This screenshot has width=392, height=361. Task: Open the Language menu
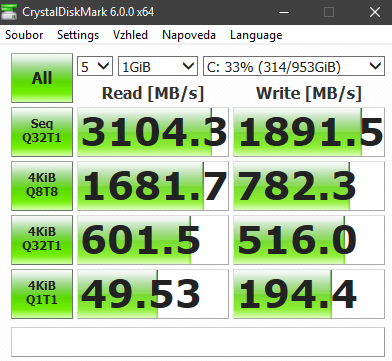256,35
